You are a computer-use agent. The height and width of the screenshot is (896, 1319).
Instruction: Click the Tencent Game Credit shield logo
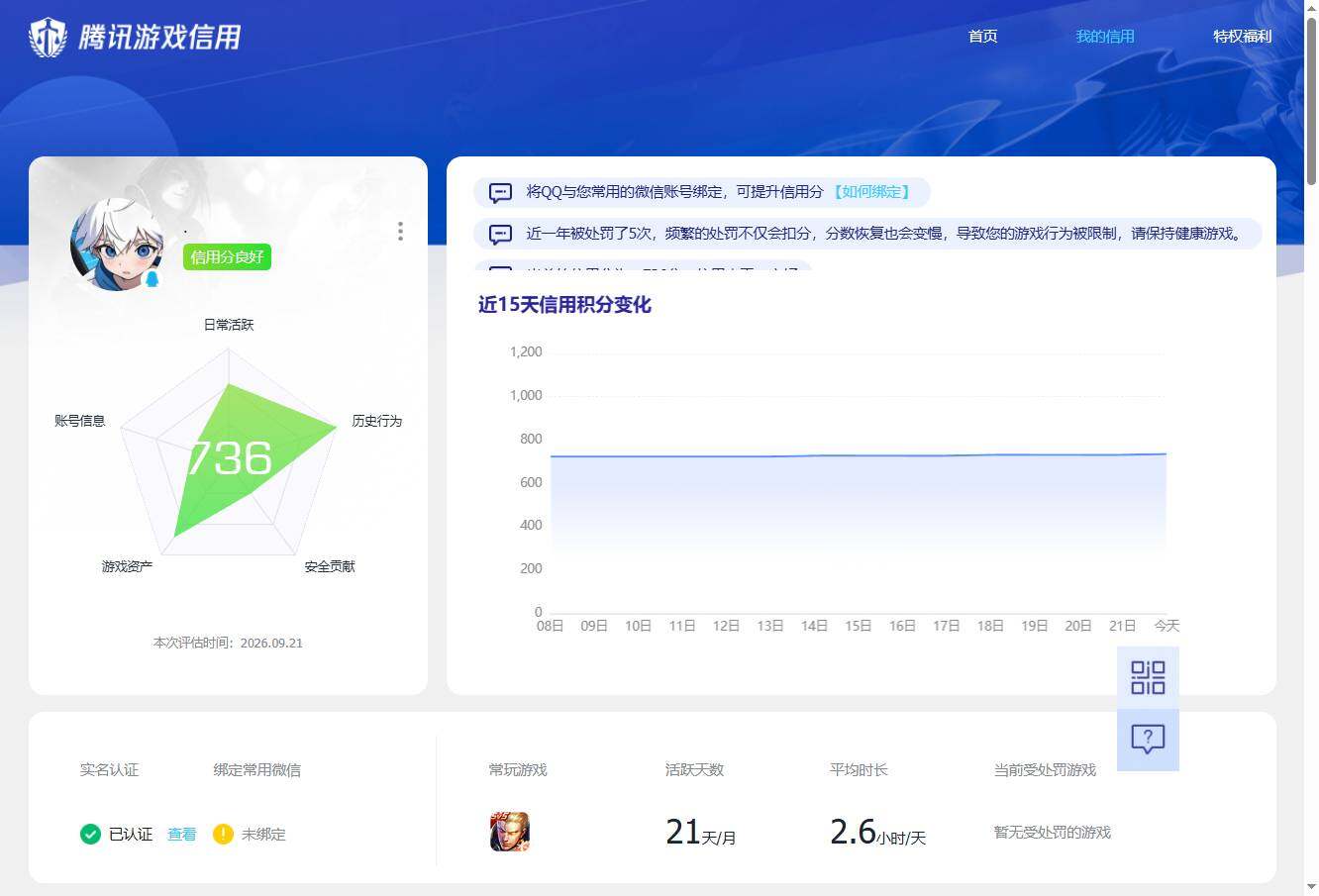[x=48, y=37]
